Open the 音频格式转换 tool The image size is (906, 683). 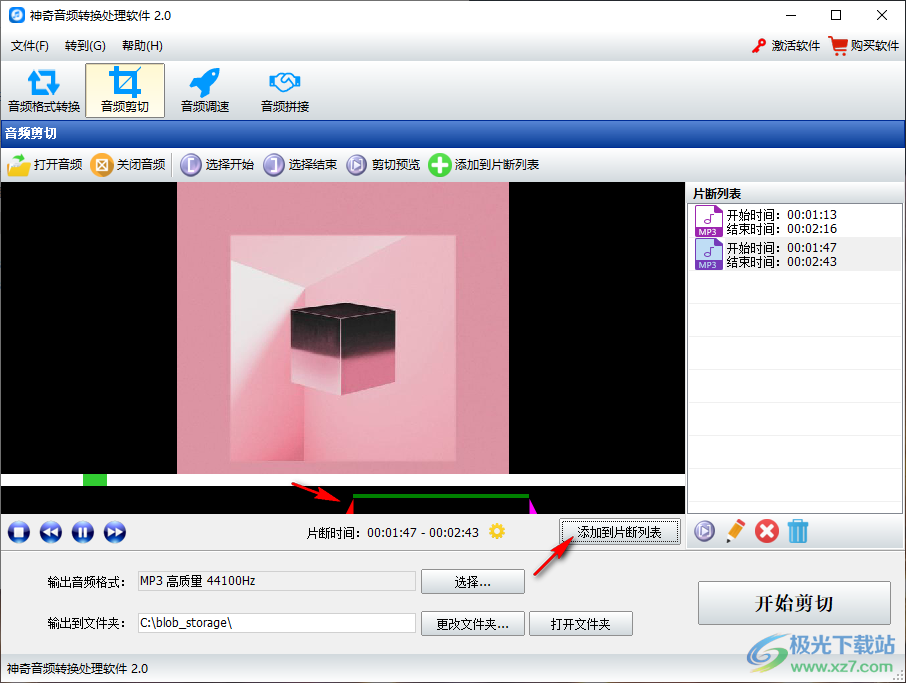[x=44, y=91]
